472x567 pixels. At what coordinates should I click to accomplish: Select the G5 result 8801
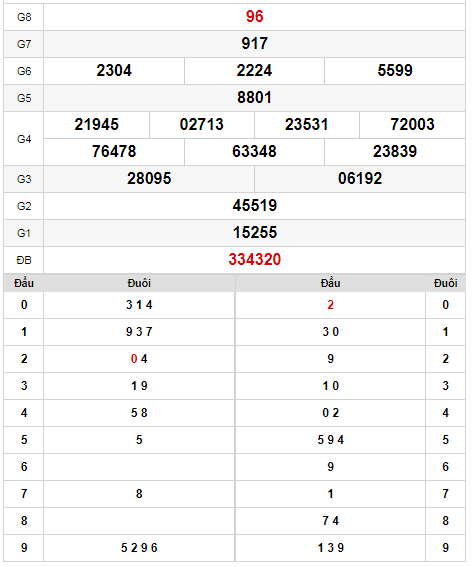254,98
